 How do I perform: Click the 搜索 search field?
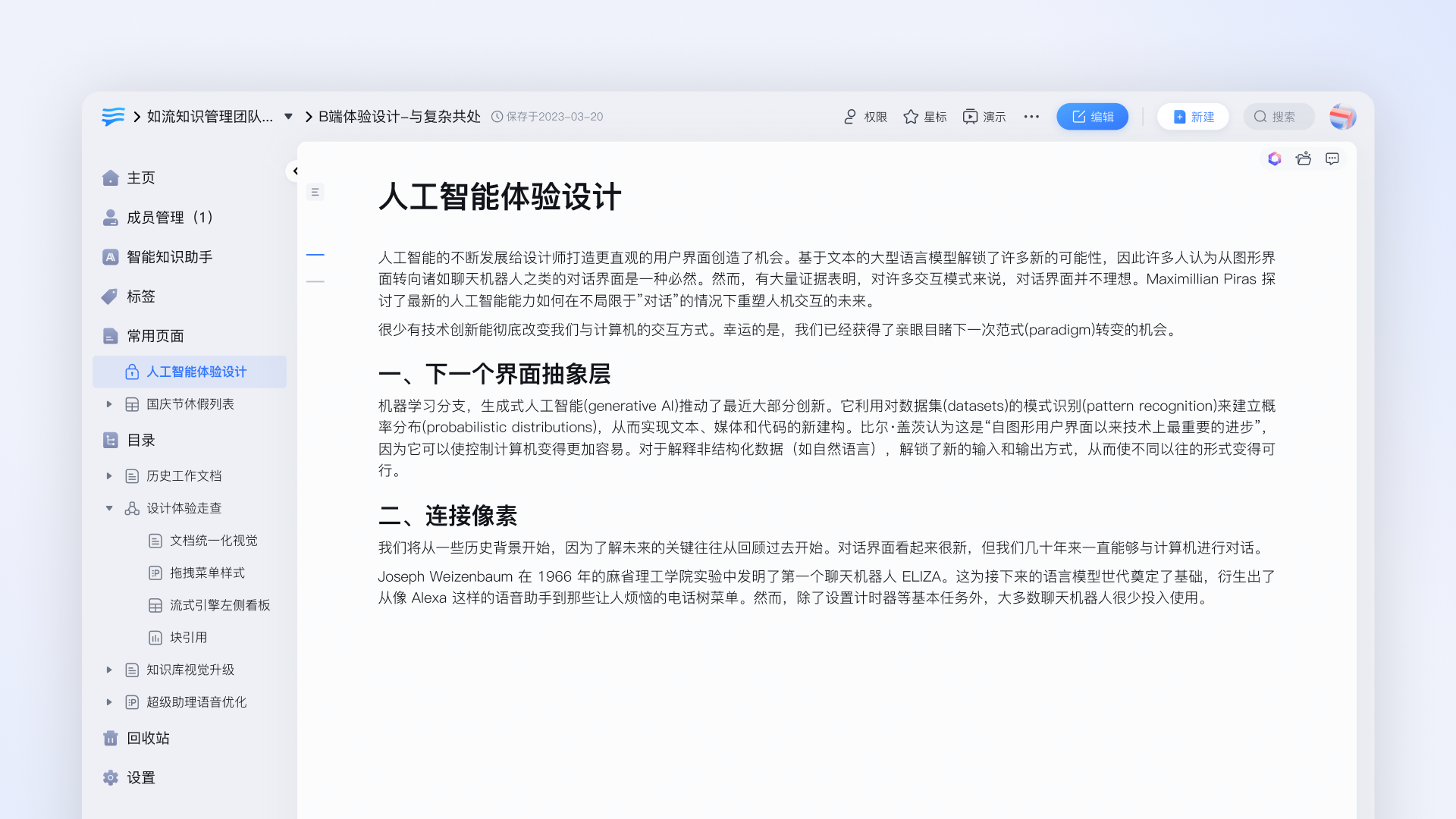coord(1279,117)
